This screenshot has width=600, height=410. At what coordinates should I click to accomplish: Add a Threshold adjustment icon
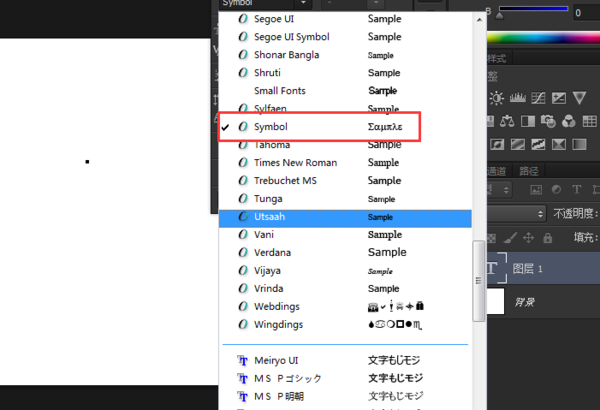pos(538,144)
